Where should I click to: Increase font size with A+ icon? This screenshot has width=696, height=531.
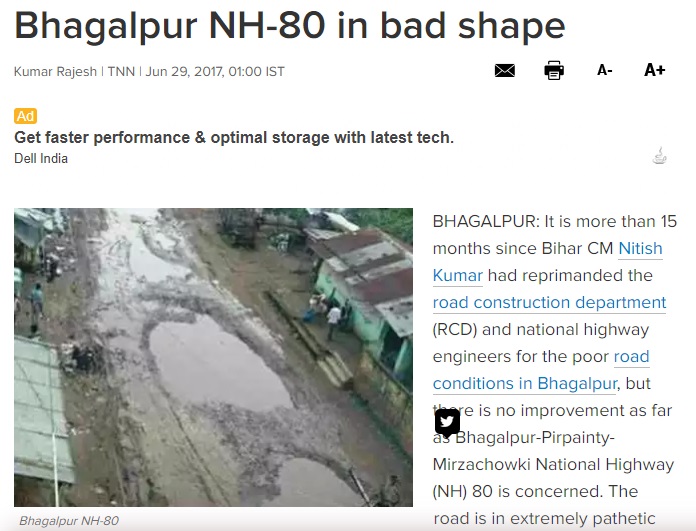655,70
